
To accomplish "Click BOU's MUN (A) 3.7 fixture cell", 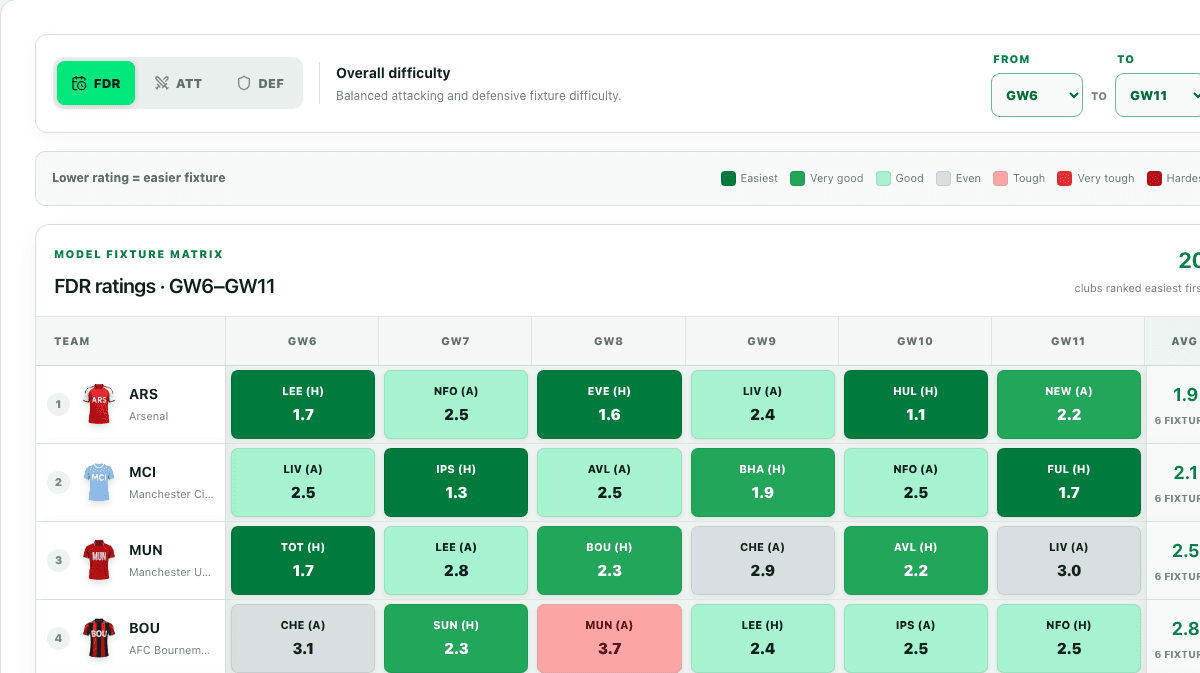I will [x=609, y=638].
